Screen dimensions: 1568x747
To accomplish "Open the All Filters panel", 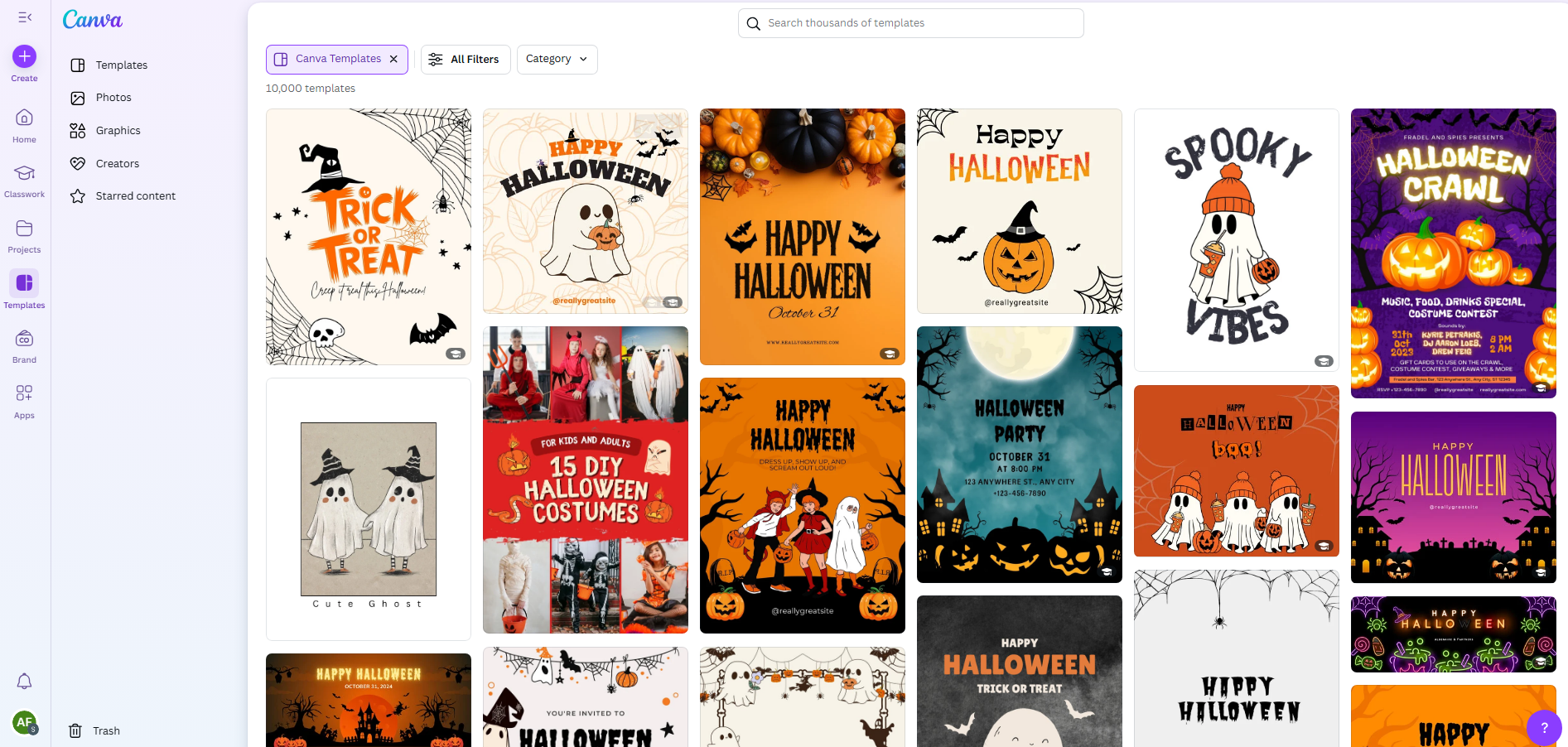I will tap(465, 59).
